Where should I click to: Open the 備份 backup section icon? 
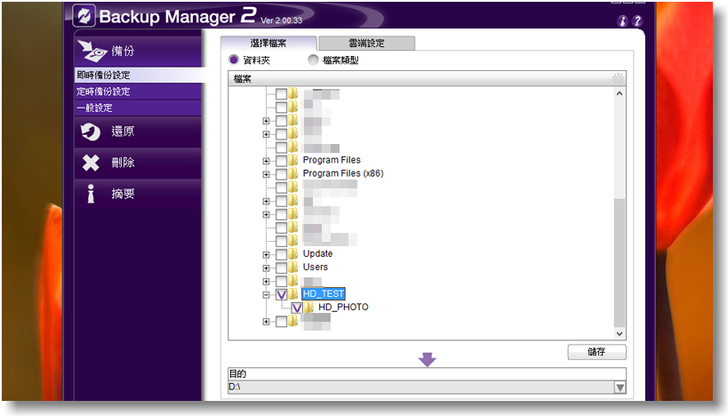92,51
